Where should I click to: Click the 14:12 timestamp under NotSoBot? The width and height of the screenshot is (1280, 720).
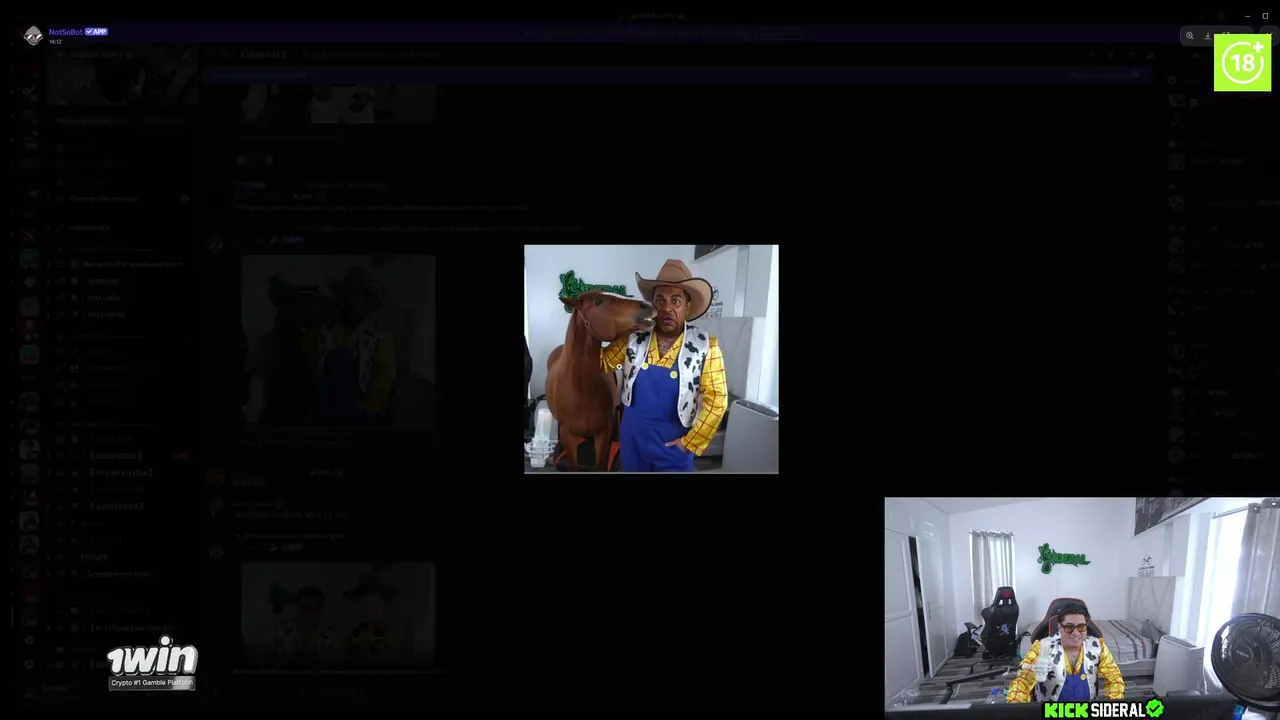(x=55, y=42)
